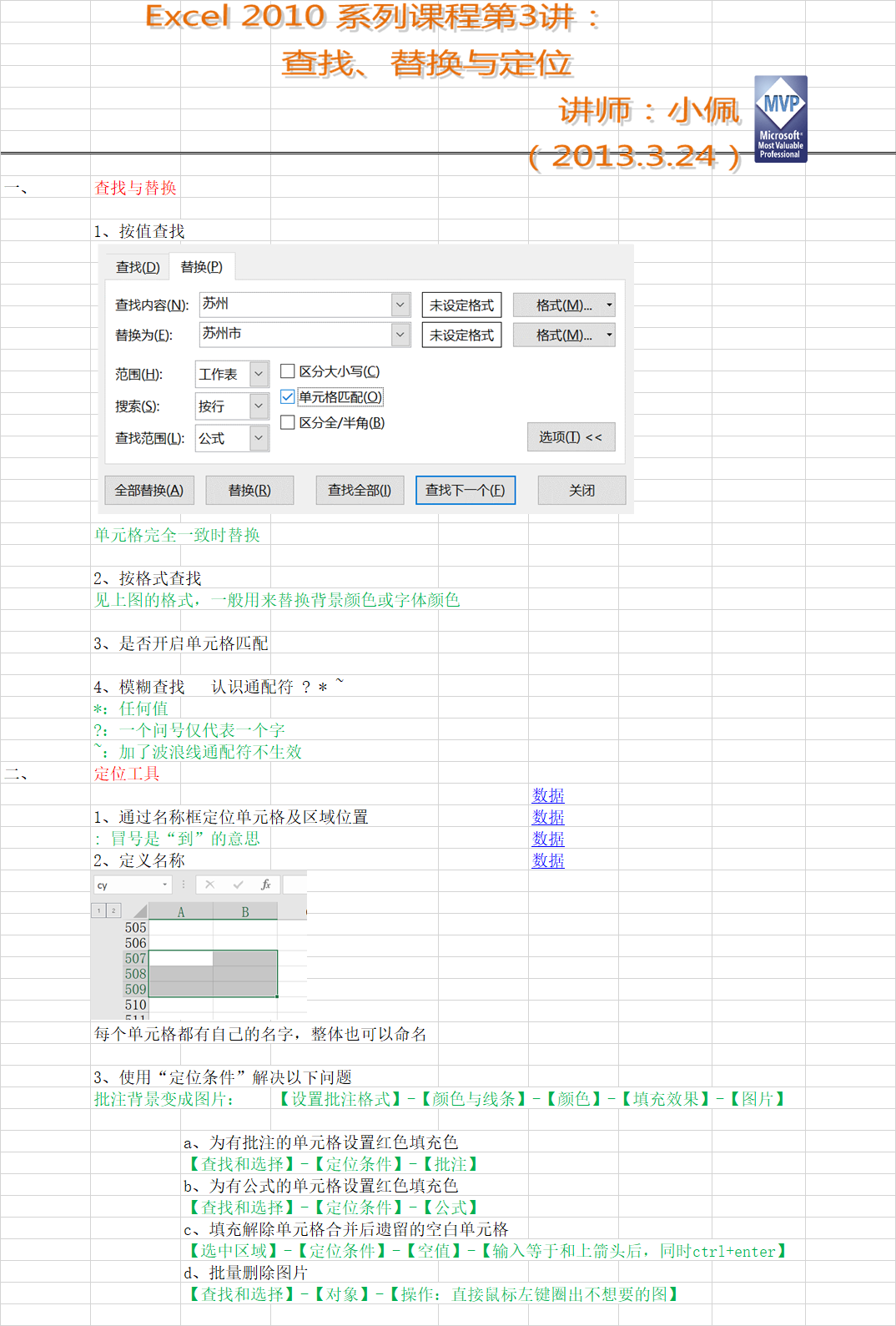Screen dimensions: 896x1326
Task: Click the text d、批量删除图片
Action: point(246,1273)
